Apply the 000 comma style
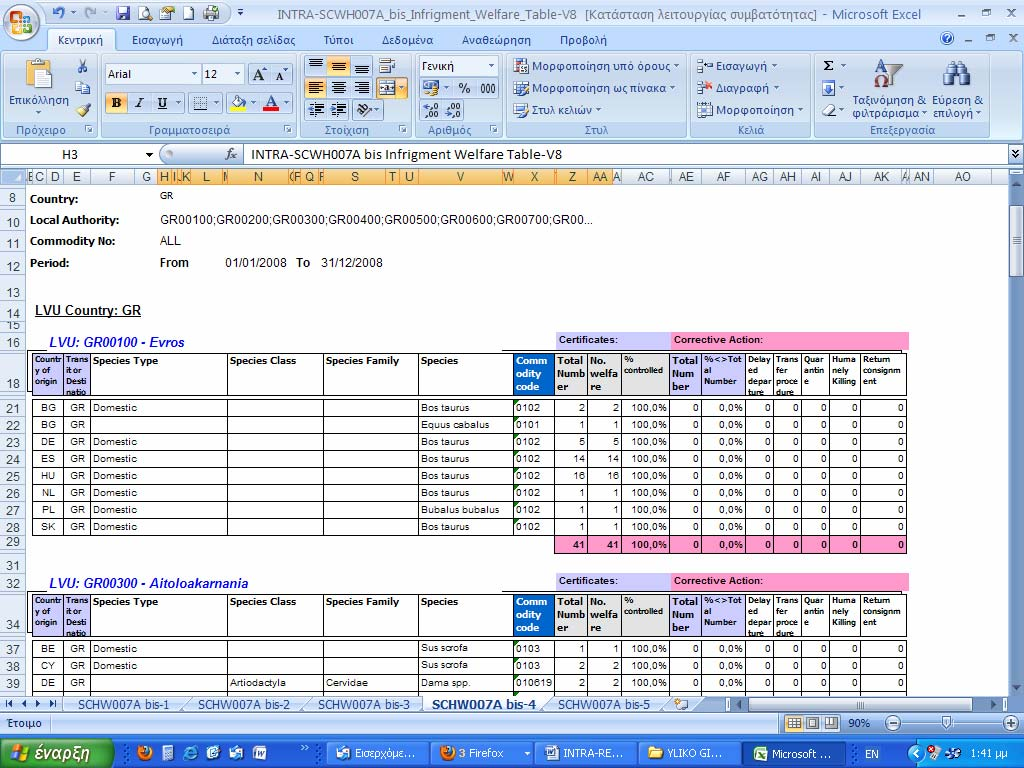Screen dimensions: 1024x768 tap(487, 88)
